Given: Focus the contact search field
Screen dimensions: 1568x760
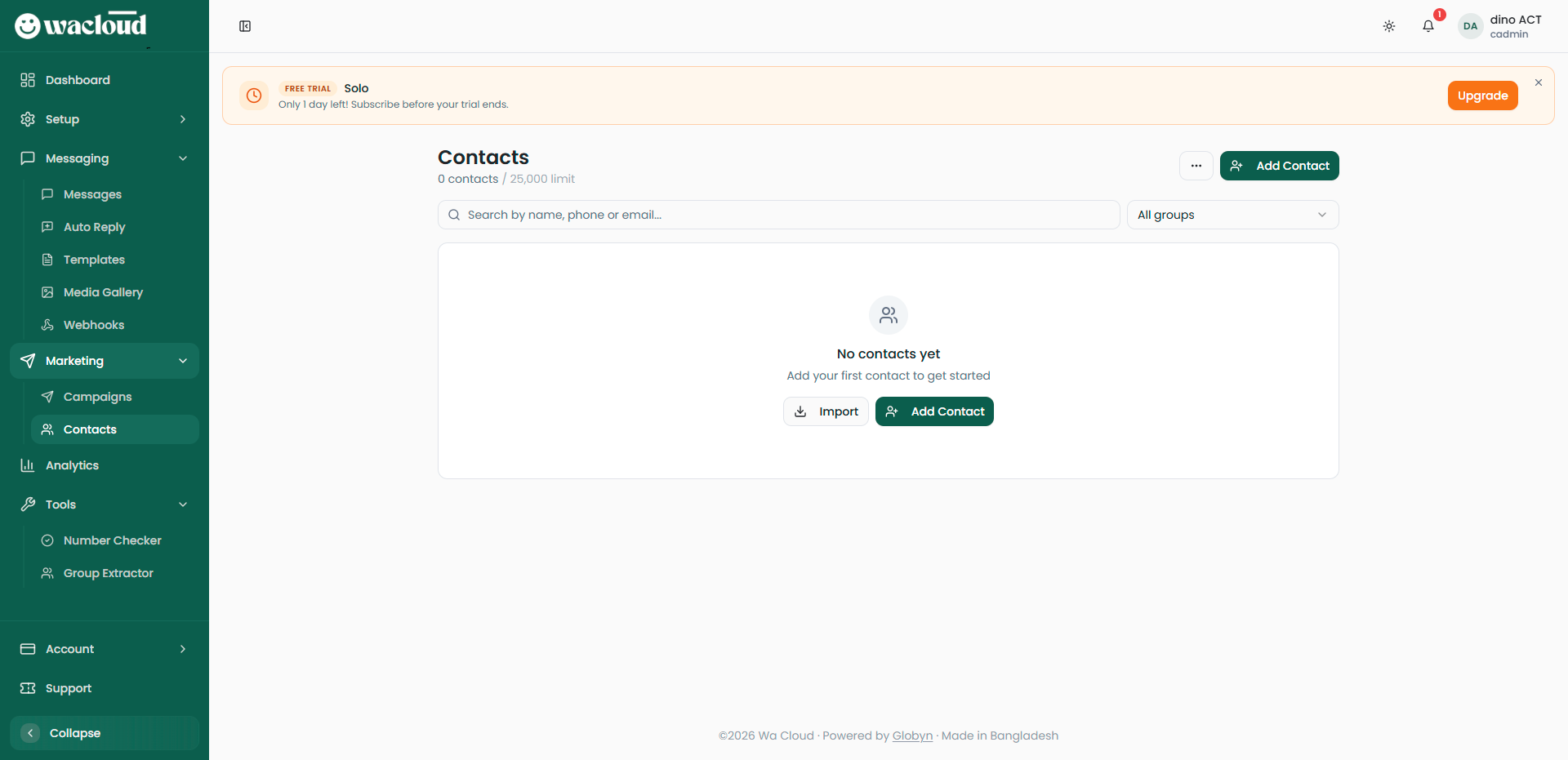Looking at the screenshot, I should coord(778,215).
